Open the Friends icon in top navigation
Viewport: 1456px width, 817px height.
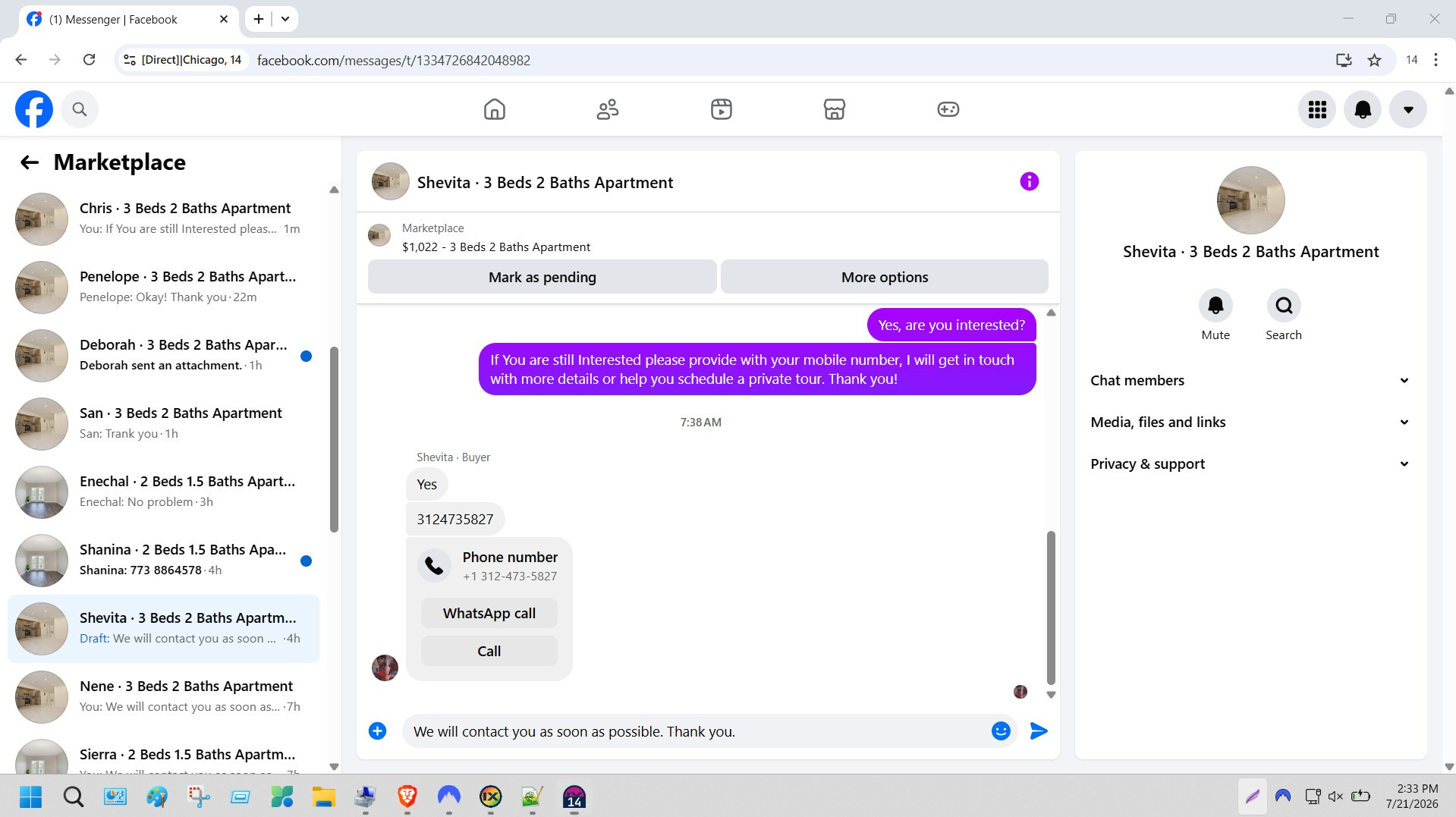click(608, 109)
